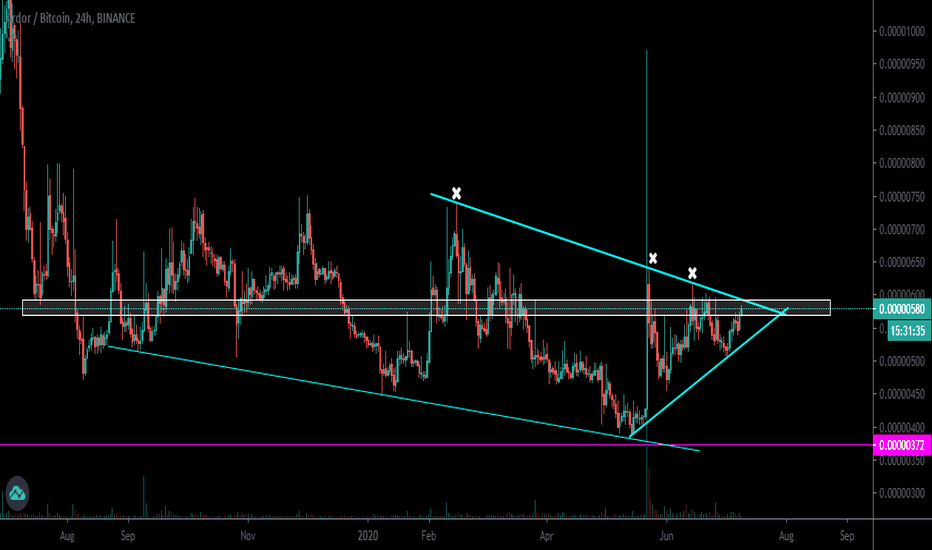Click the Nov label on time axis

(x=248, y=536)
